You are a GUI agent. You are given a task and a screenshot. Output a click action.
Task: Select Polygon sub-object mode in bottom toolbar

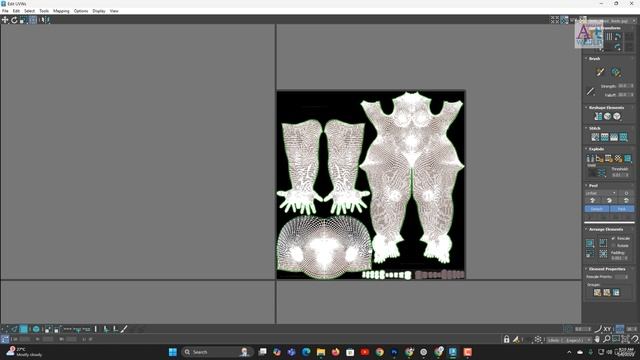click(24, 329)
